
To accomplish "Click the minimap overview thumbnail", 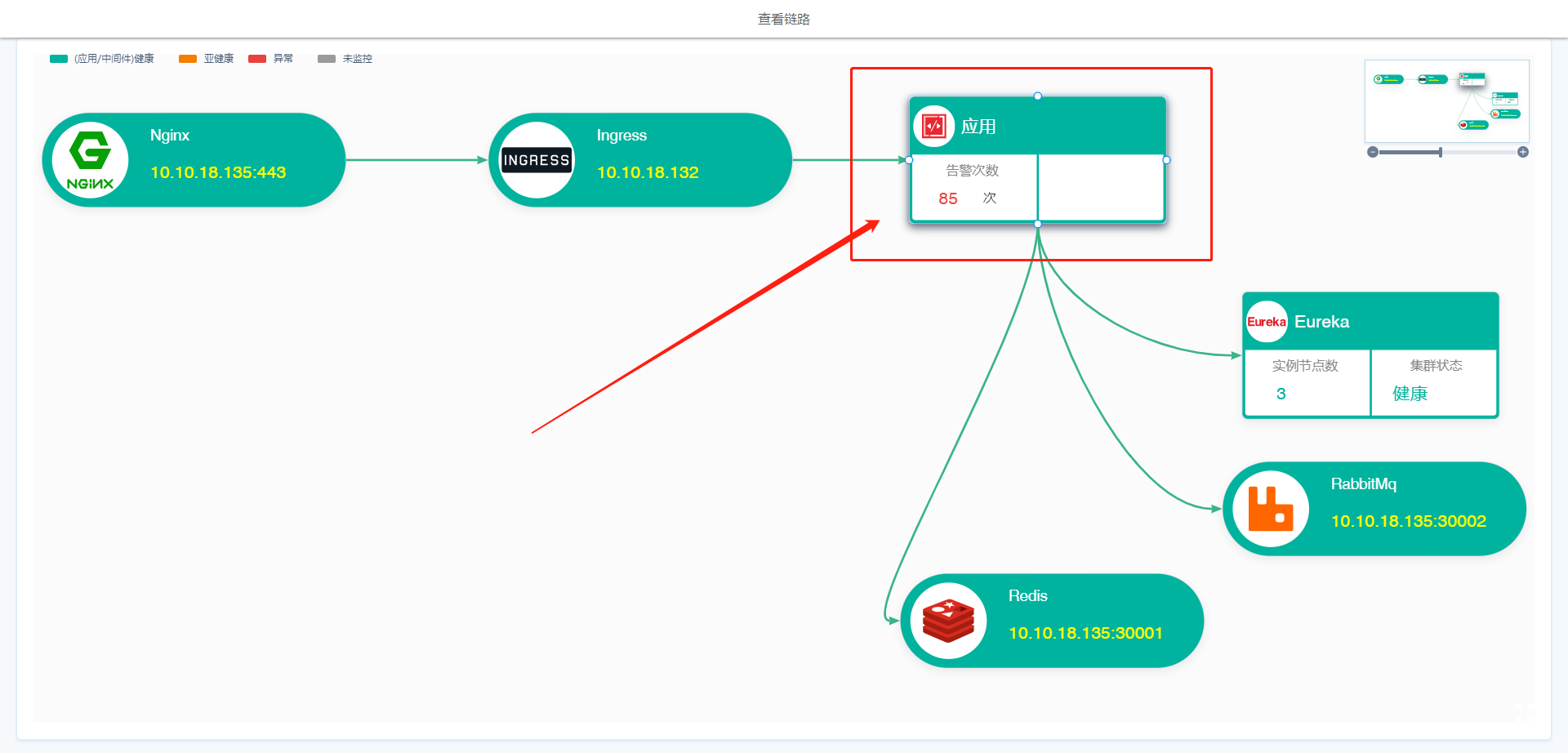I will pos(1447,101).
